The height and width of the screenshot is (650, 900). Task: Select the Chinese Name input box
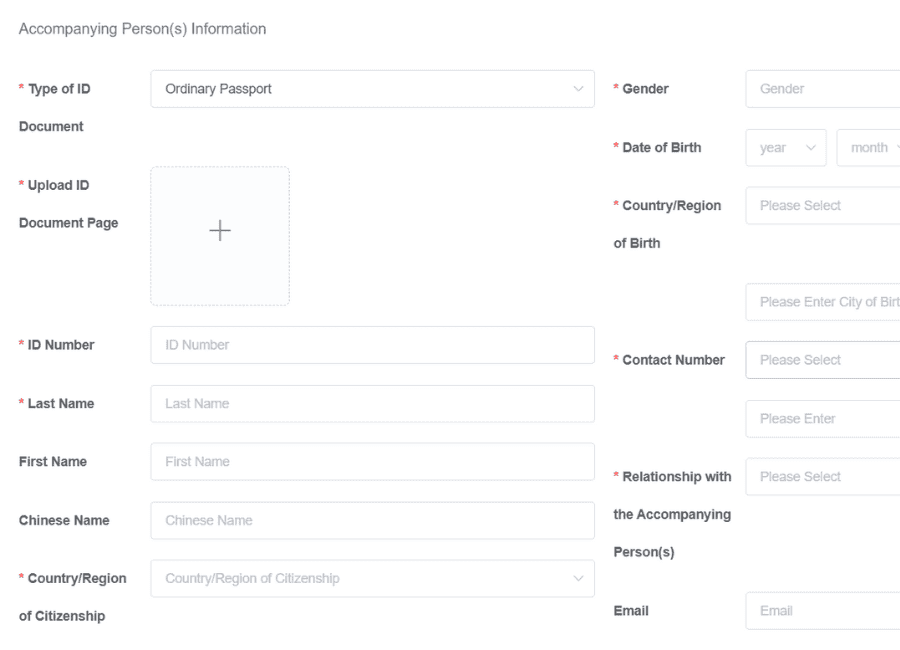[372, 520]
